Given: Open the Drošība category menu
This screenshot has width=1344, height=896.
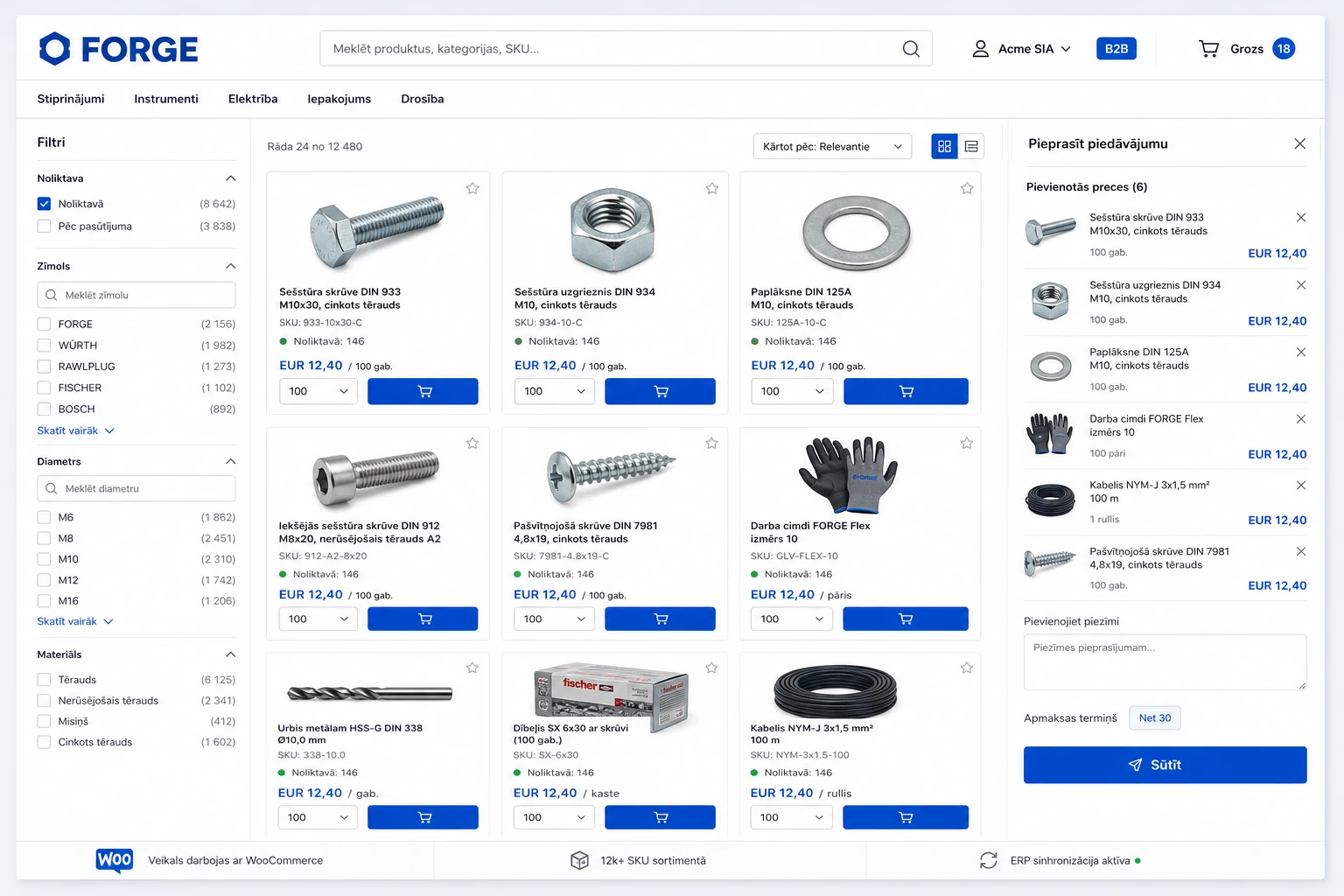Looking at the screenshot, I should [x=423, y=99].
